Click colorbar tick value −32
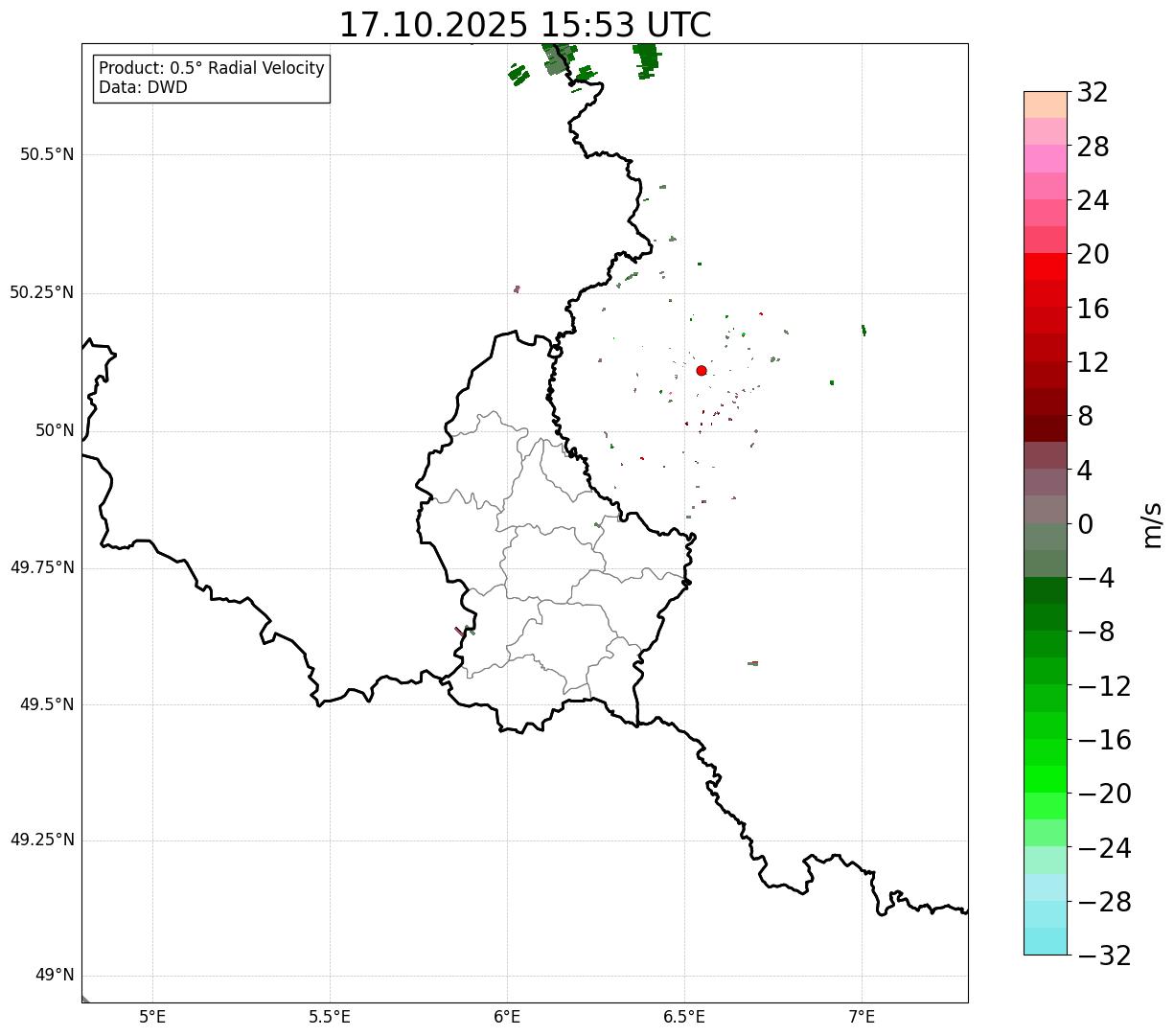Image resolution: width=1174 pixels, height=1036 pixels. pyautogui.click(x=1104, y=955)
